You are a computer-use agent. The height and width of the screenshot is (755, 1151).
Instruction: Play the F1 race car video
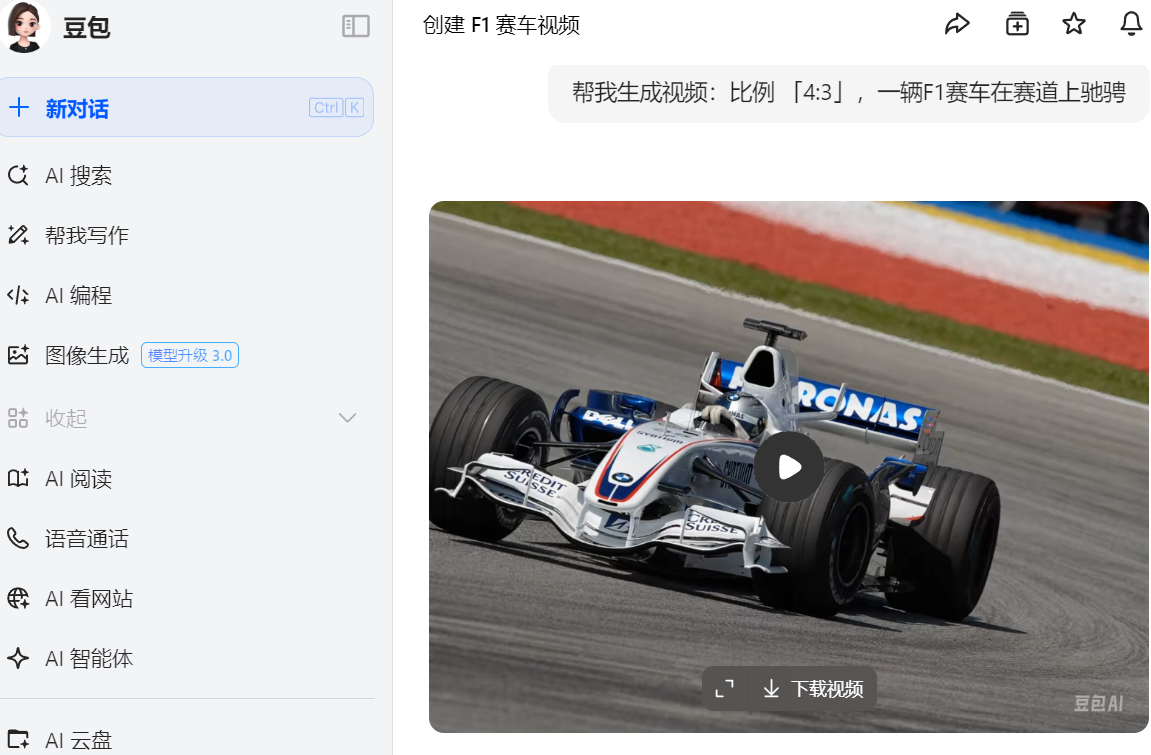pos(789,467)
